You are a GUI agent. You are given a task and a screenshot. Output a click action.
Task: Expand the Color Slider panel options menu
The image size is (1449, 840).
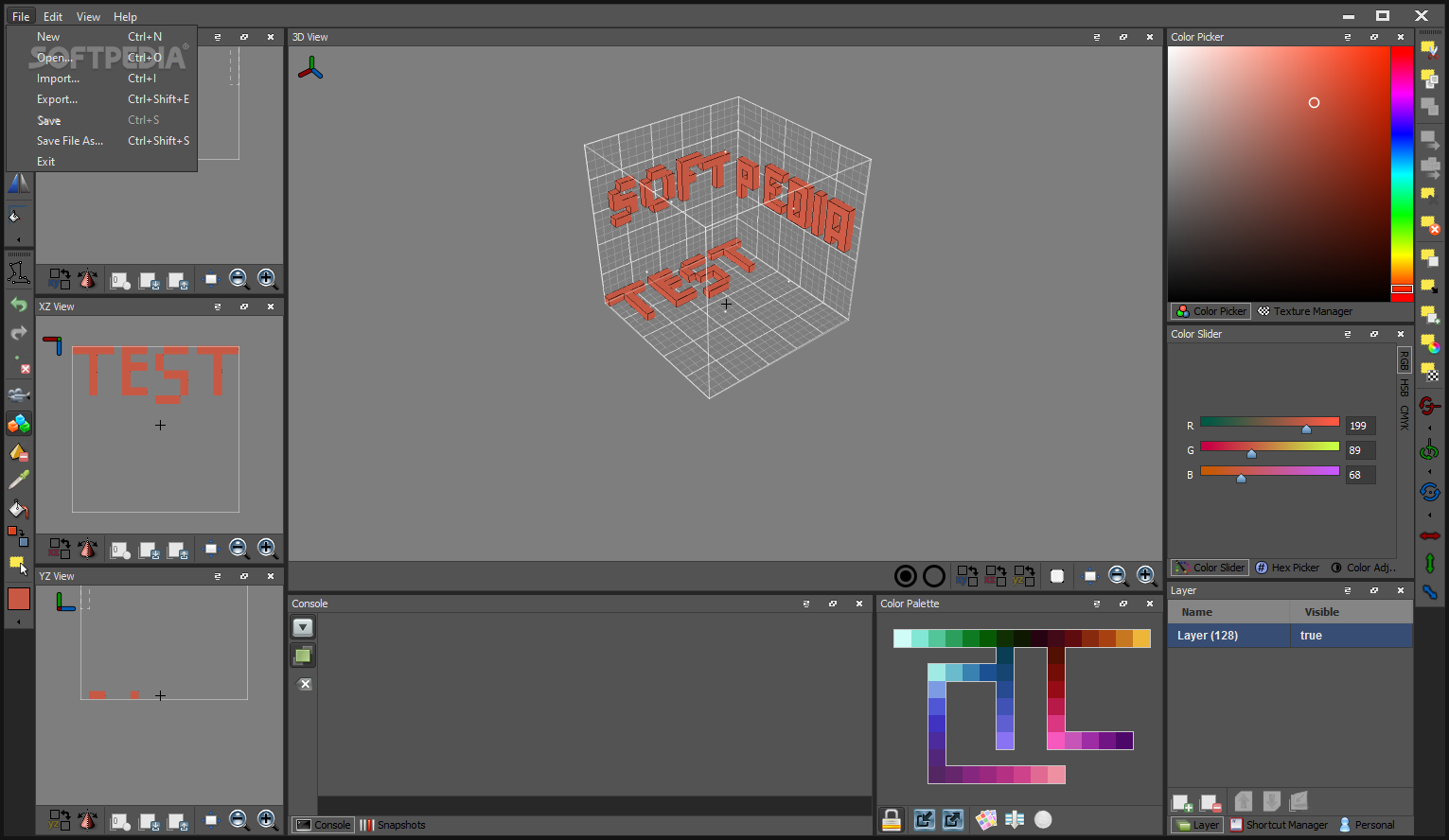click(1348, 334)
